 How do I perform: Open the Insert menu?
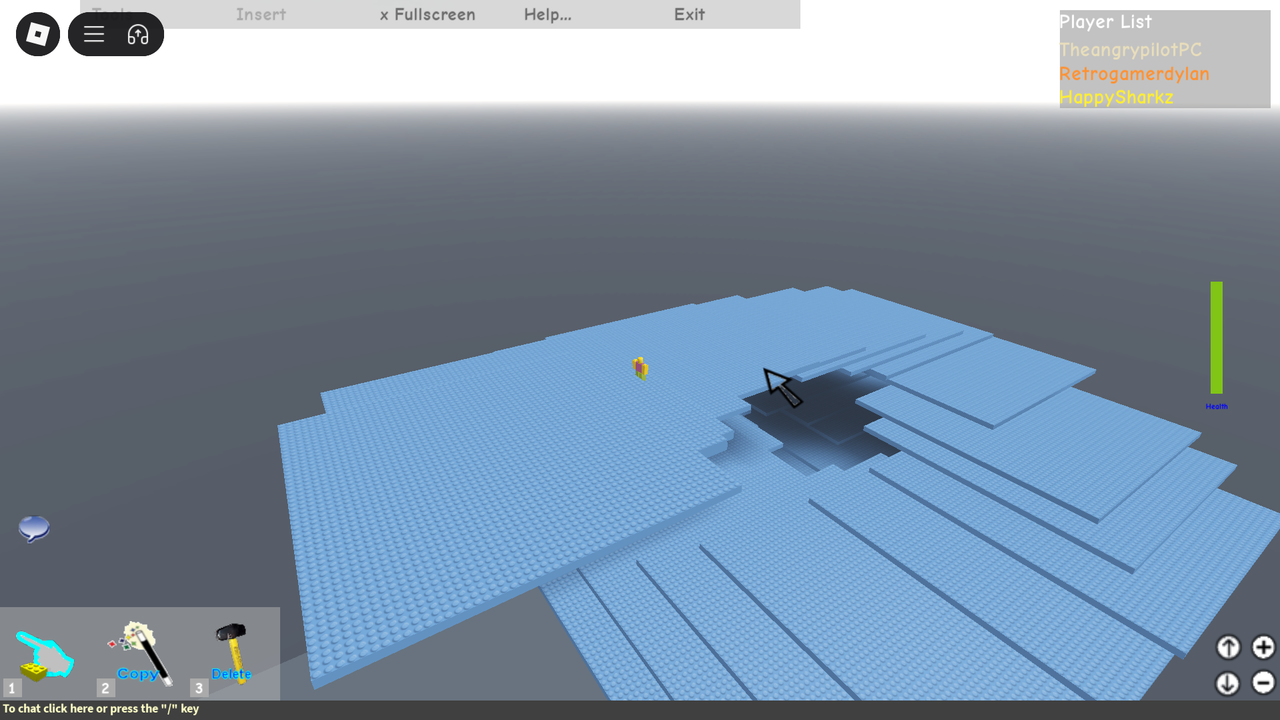pyautogui.click(x=261, y=14)
